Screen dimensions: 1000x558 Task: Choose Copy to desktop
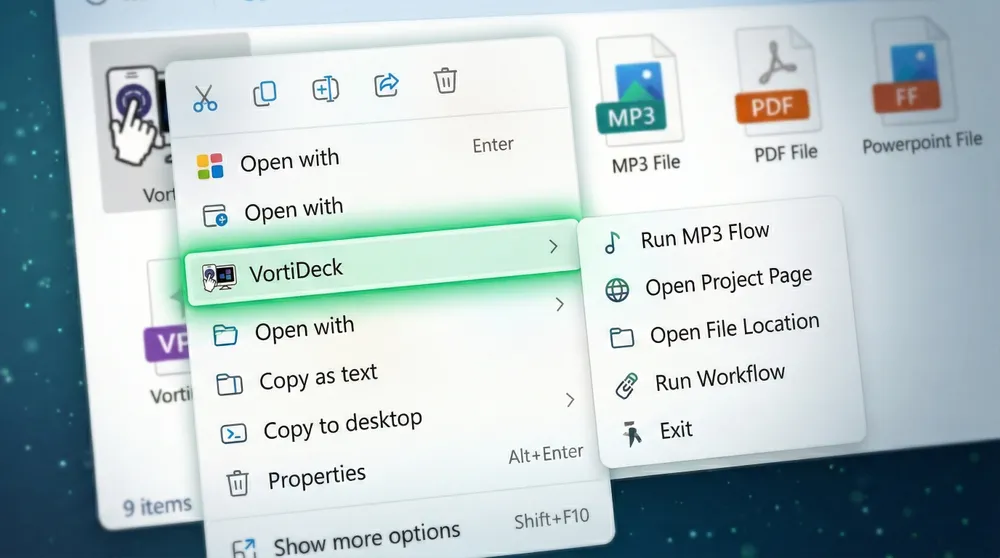pos(342,425)
